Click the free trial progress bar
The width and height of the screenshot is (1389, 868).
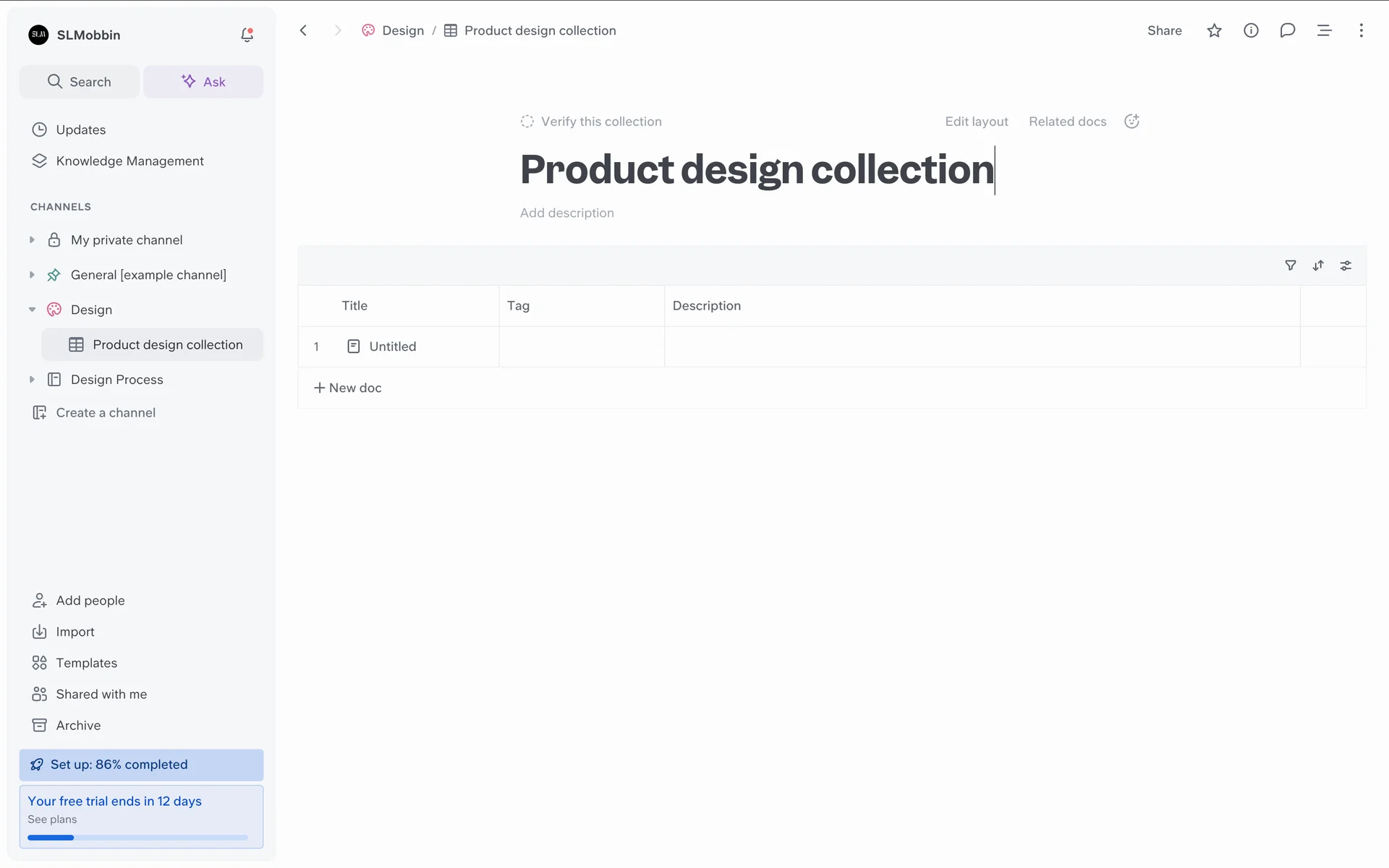[x=137, y=838]
